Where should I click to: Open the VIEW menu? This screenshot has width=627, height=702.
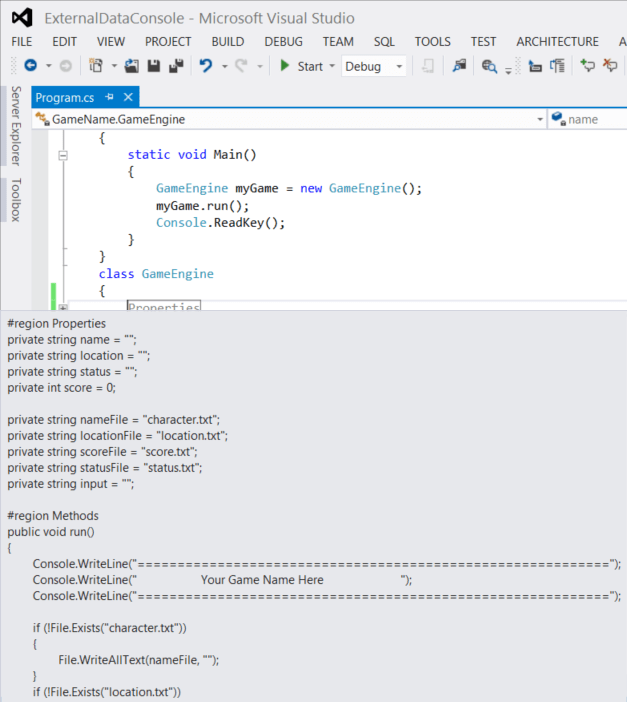(111, 42)
